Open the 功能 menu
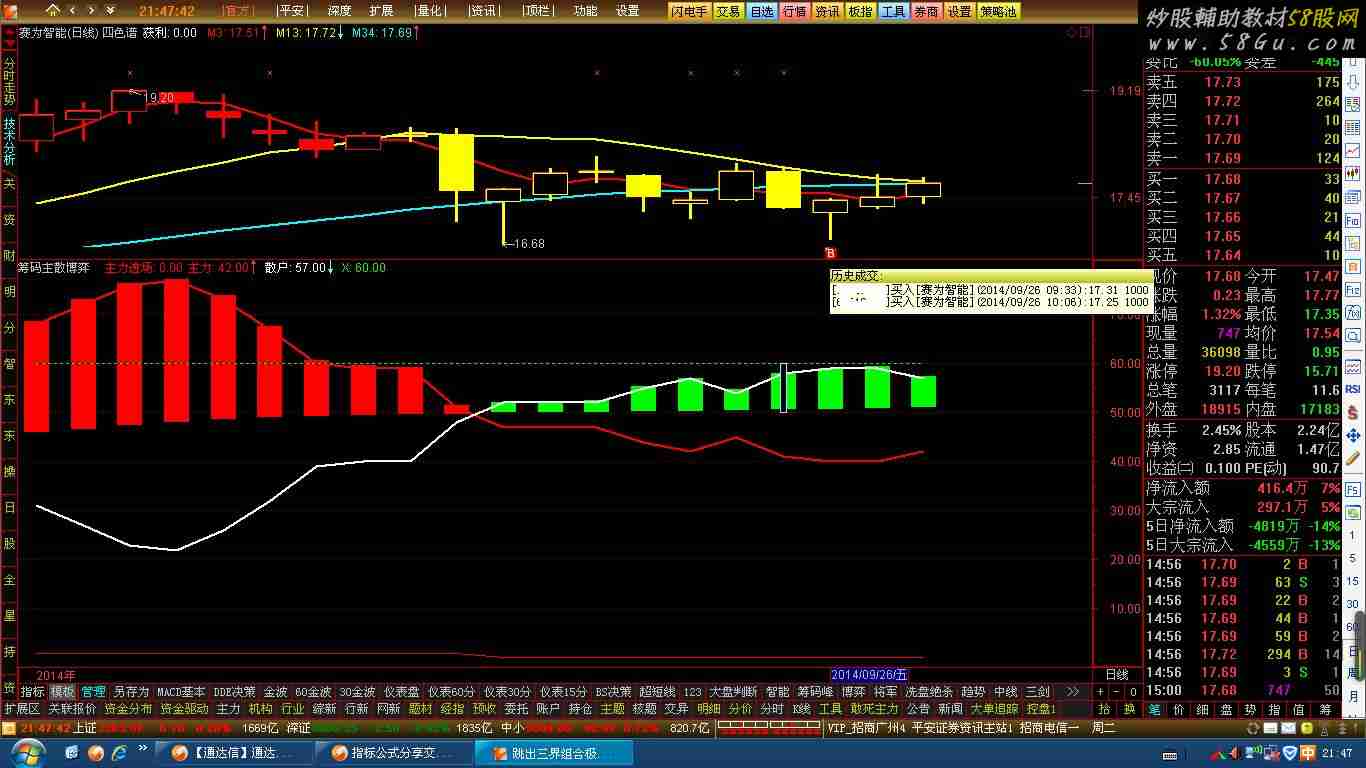 tap(585, 11)
